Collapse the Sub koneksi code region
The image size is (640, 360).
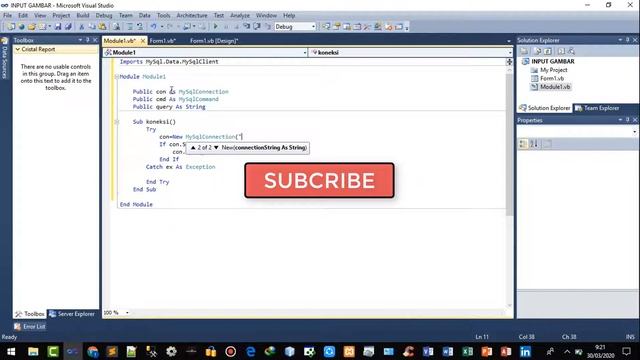117,122
